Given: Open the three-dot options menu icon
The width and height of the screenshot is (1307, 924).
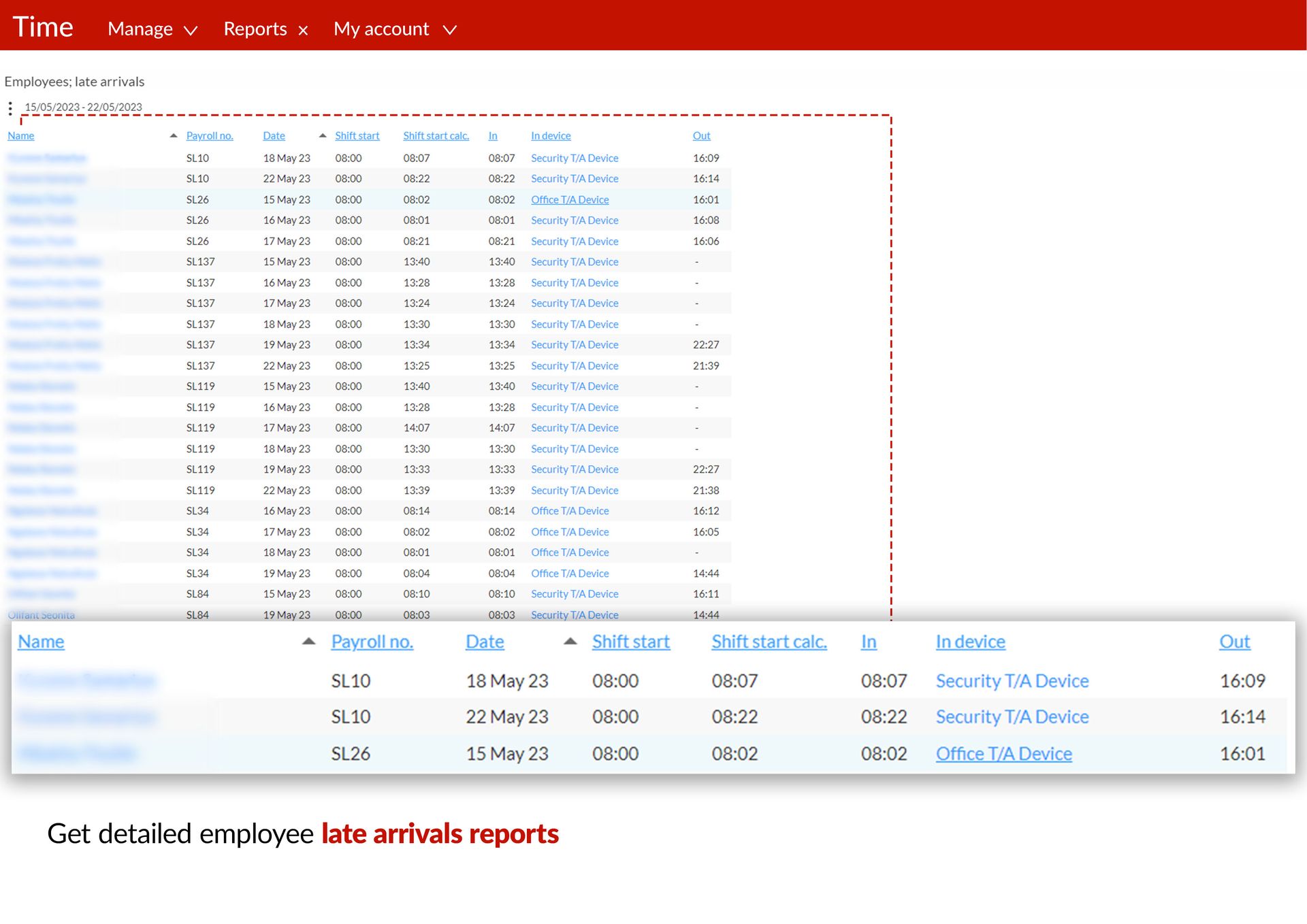Looking at the screenshot, I should tap(10, 108).
